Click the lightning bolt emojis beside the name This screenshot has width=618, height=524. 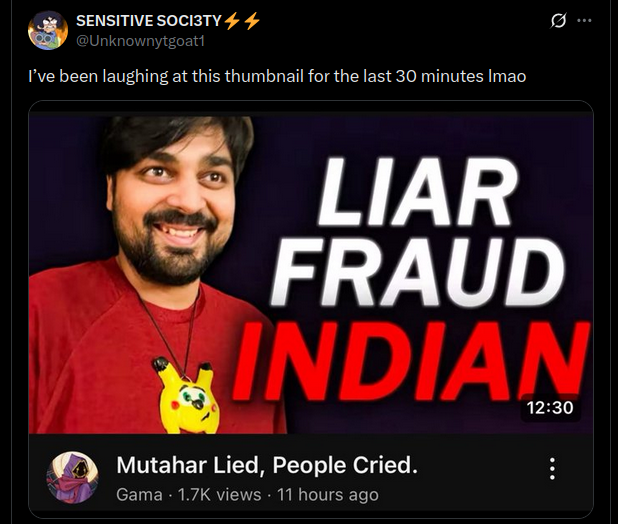tap(242, 20)
